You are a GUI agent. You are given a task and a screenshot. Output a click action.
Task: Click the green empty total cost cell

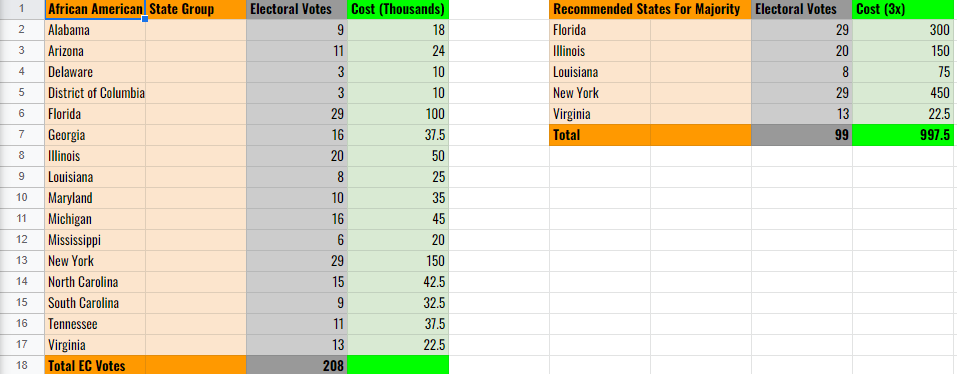(398, 365)
